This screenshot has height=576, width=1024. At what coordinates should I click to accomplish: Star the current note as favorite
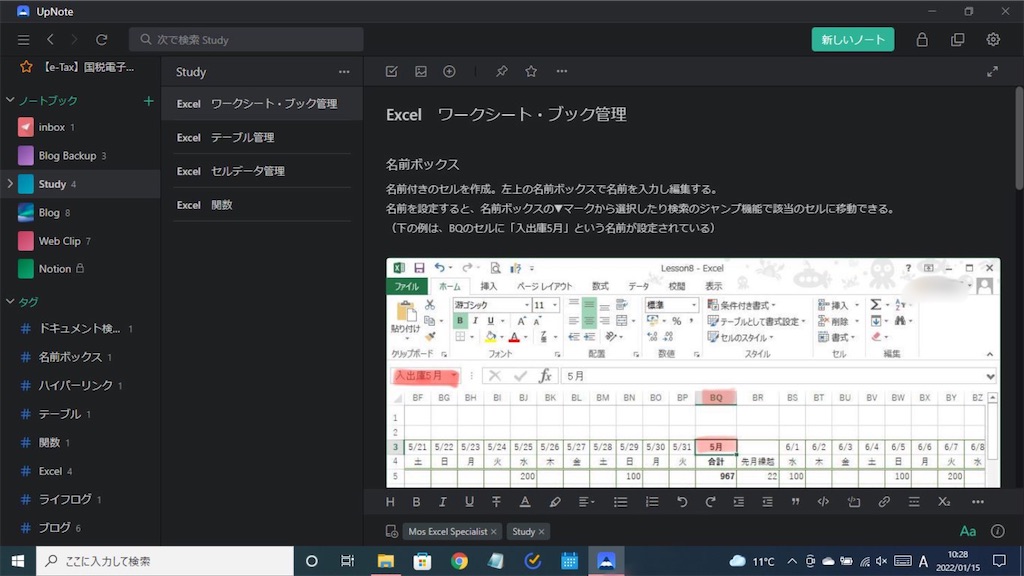(x=531, y=71)
